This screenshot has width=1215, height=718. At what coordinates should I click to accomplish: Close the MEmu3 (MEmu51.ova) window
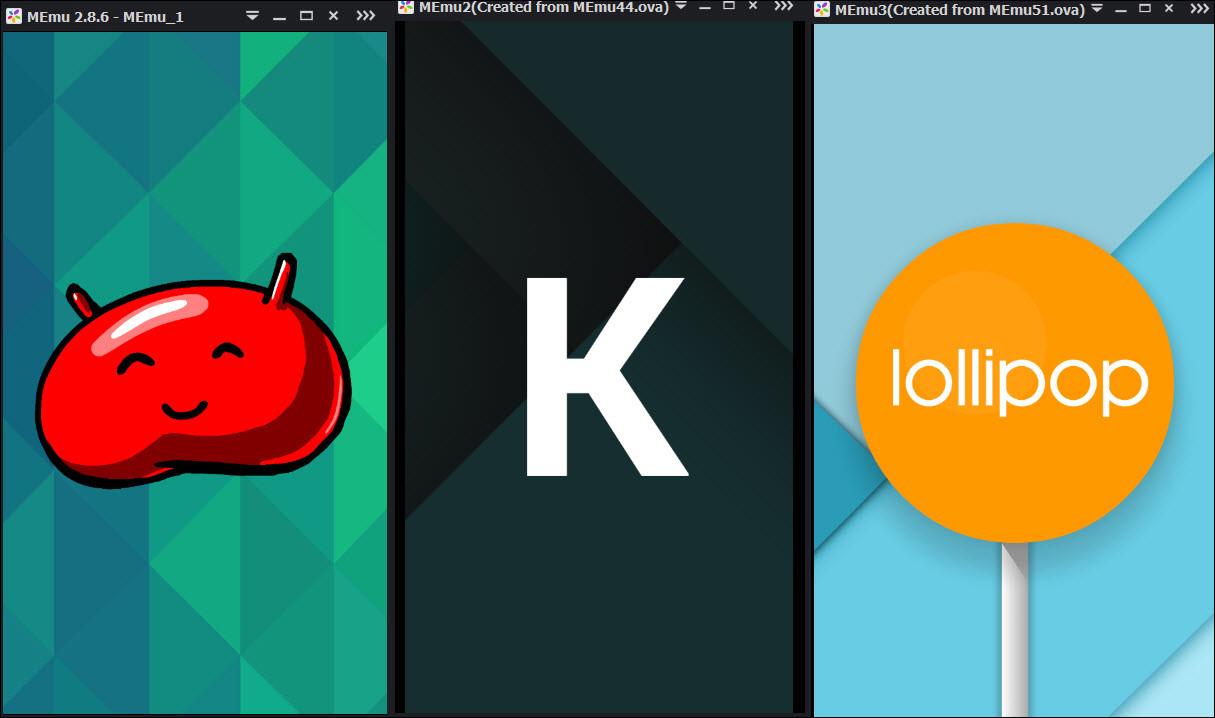[x=1171, y=9]
